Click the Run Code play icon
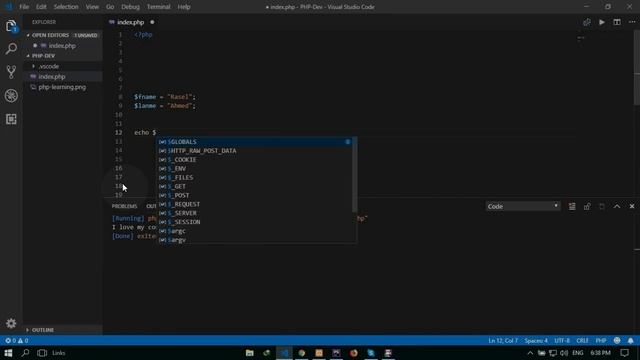640x360 pixels. click(x=602, y=22)
